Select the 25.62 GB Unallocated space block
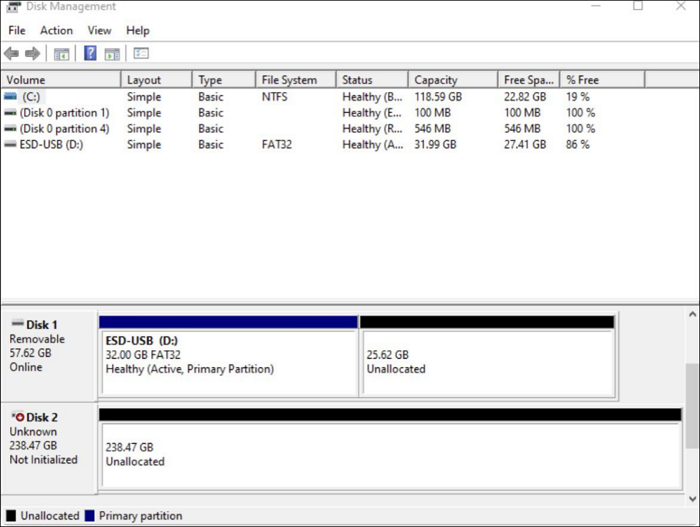 [x=486, y=361]
